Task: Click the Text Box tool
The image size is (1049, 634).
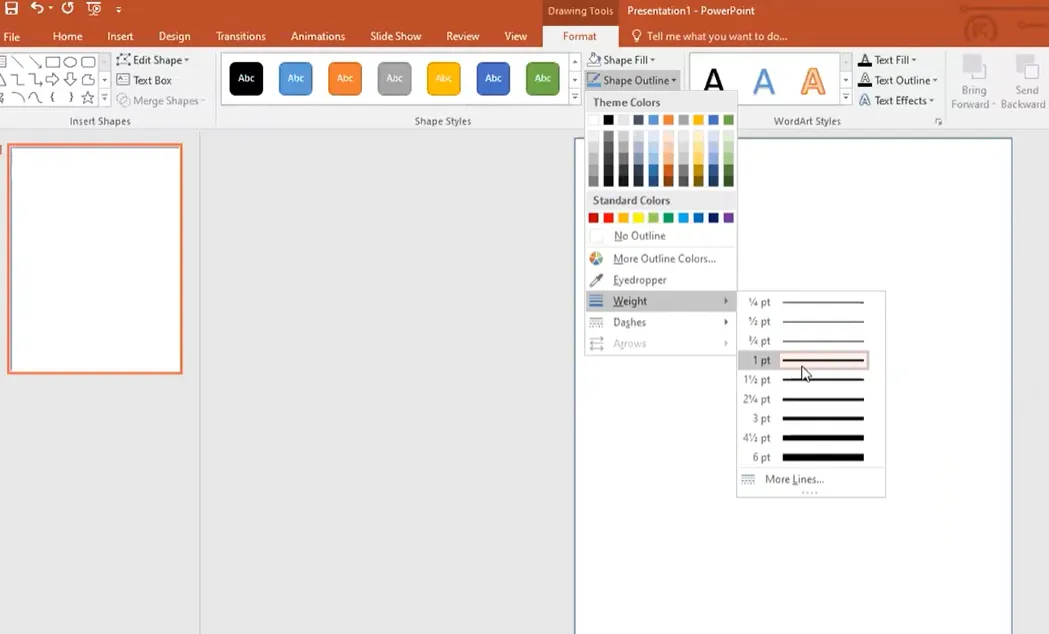Action: (152, 80)
